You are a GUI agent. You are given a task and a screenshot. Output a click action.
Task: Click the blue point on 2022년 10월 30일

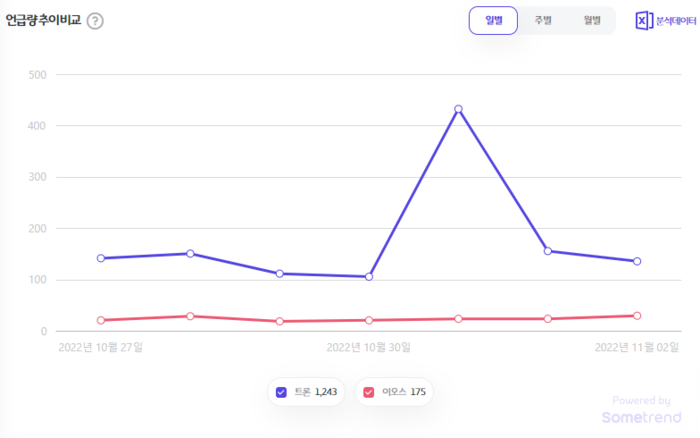(x=369, y=276)
